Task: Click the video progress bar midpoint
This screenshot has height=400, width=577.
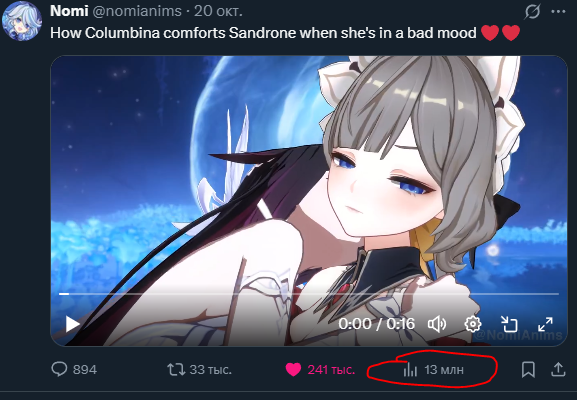Action: pyautogui.click(x=309, y=294)
